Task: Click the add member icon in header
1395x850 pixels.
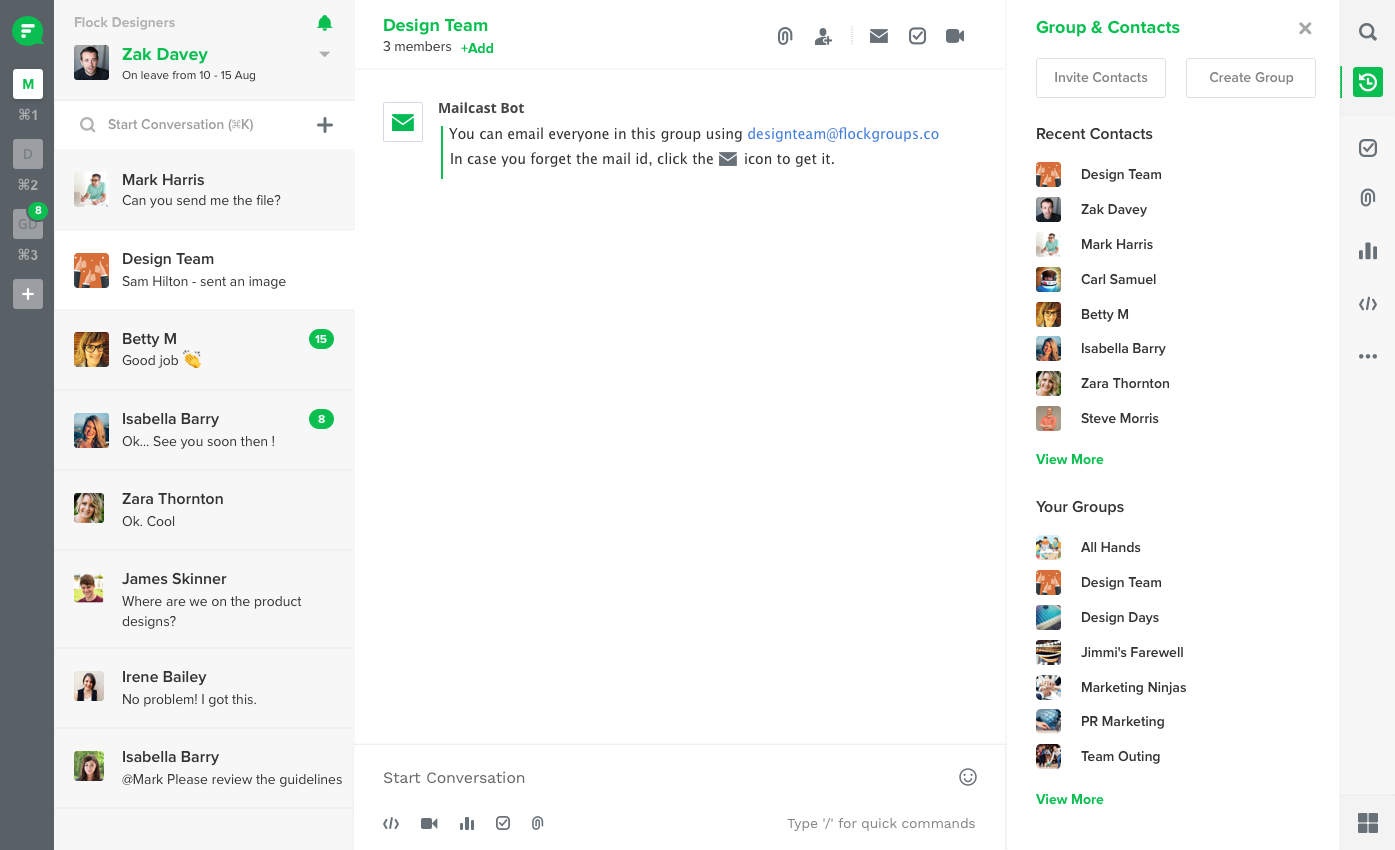Action: click(823, 37)
